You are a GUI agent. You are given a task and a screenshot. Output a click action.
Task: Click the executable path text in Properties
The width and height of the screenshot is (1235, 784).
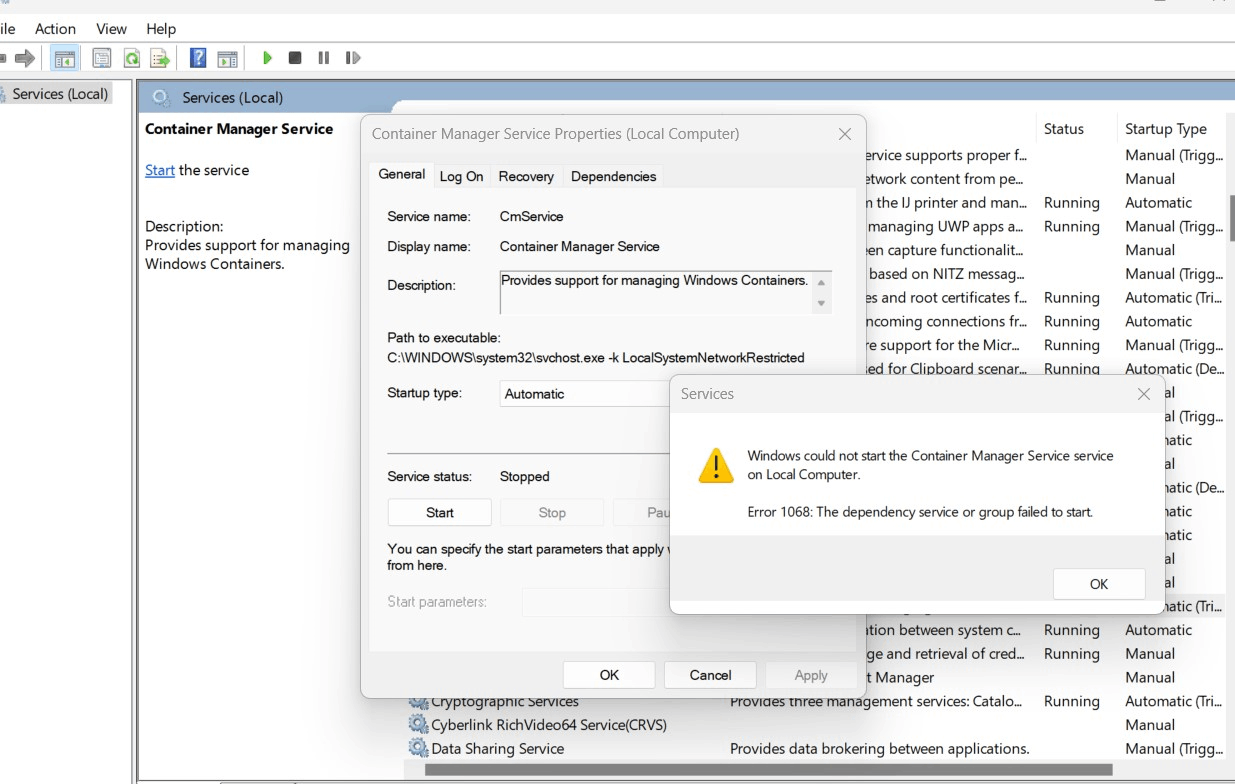click(596, 357)
